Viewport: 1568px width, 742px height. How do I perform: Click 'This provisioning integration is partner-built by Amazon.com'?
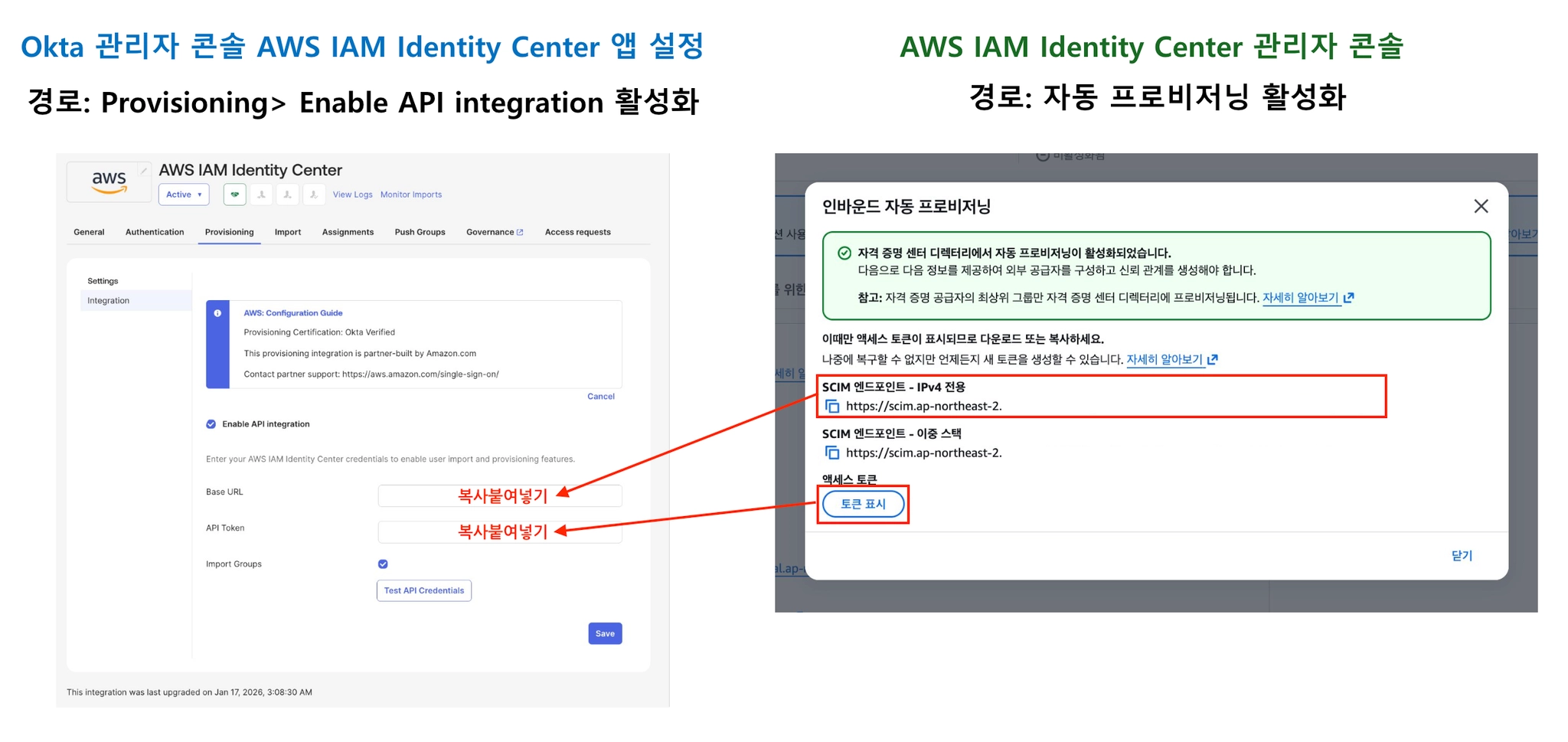click(360, 354)
